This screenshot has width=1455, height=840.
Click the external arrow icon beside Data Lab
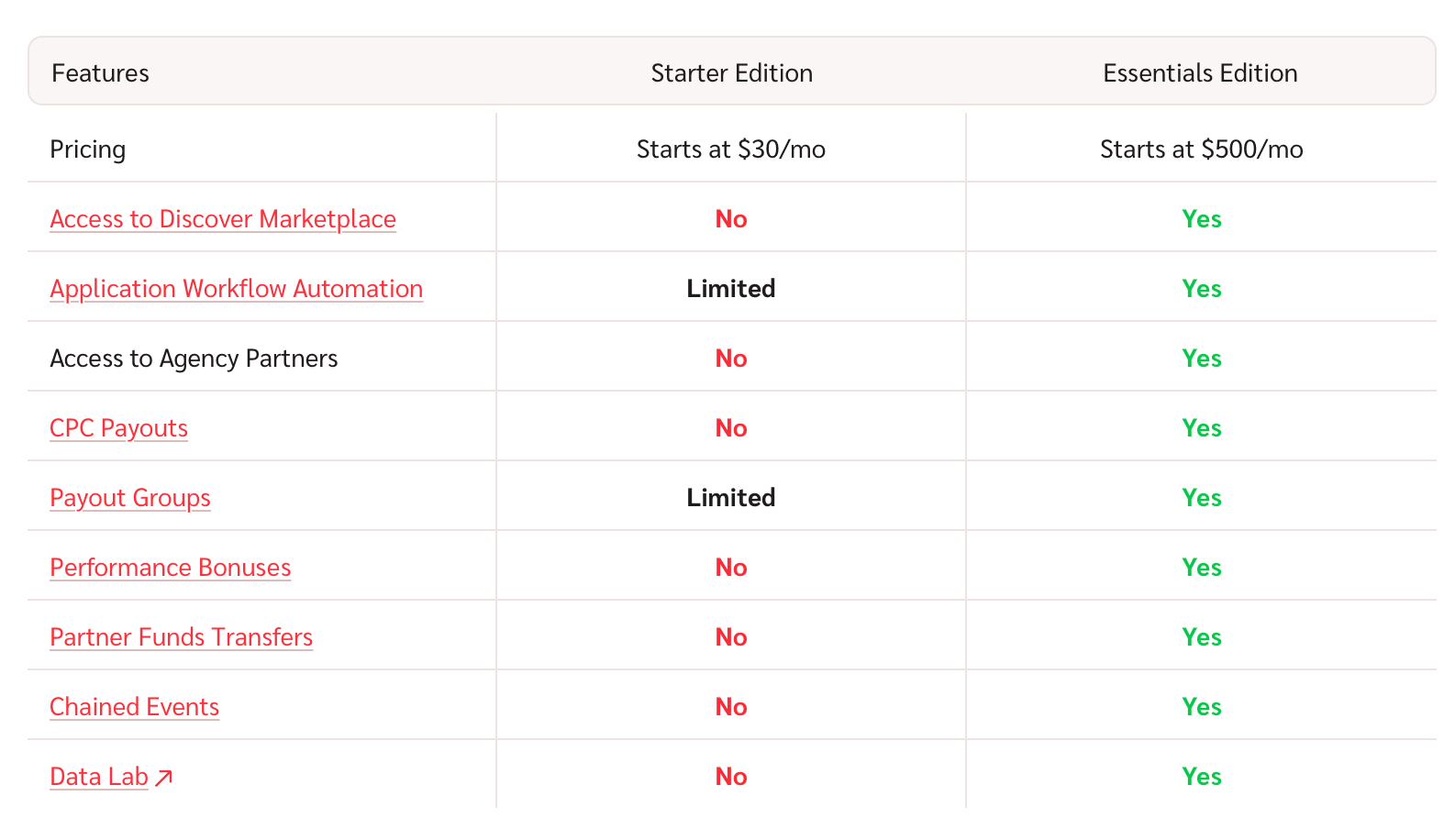[x=164, y=778]
